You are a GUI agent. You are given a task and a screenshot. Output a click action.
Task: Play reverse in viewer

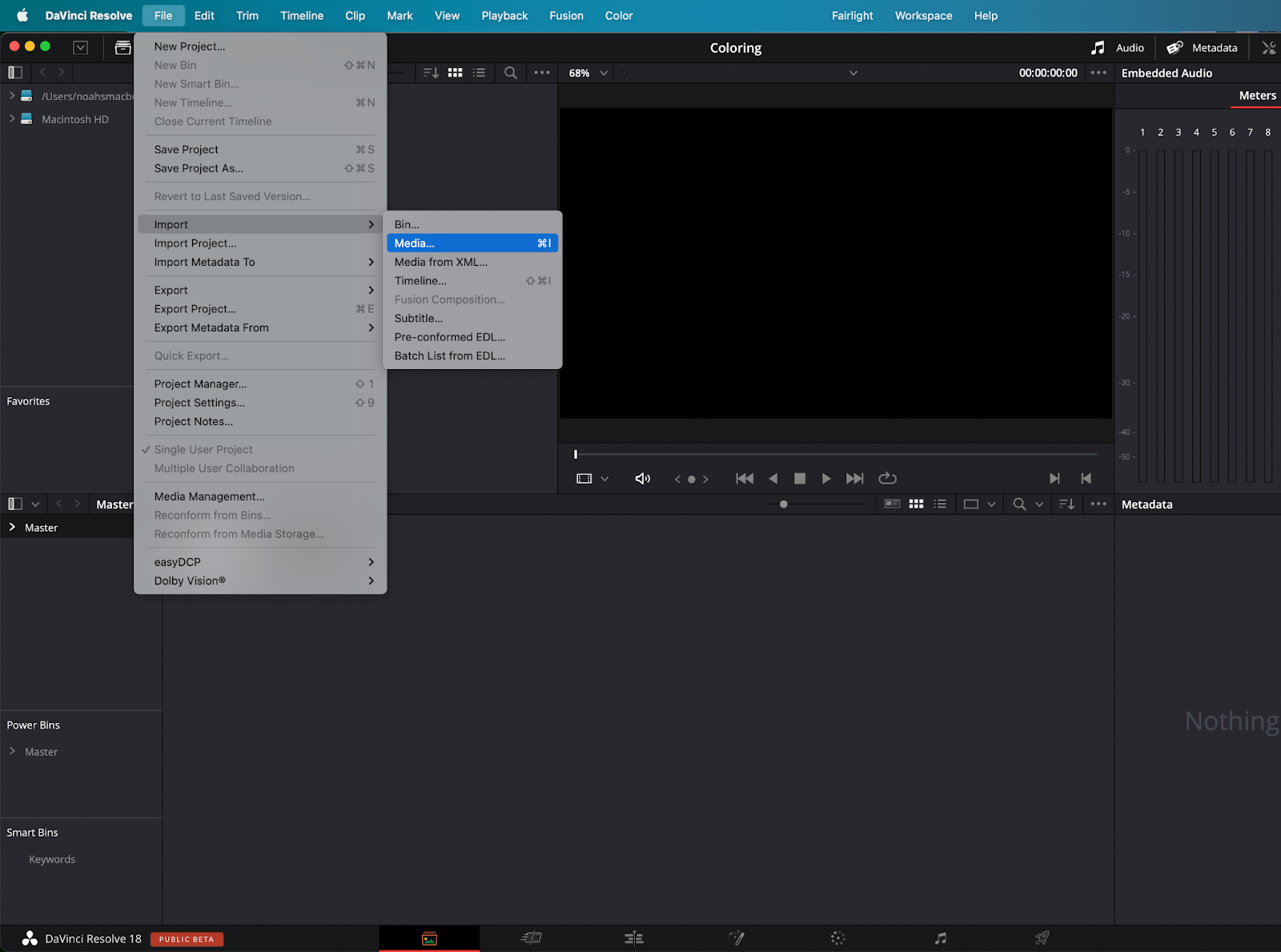point(773,479)
